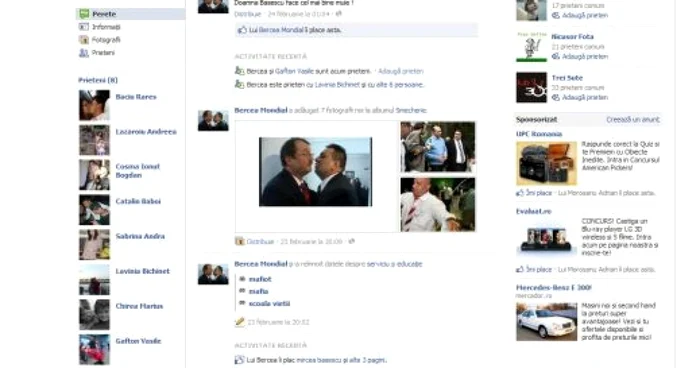Click the UPC Romania ad image
The image size is (700, 368).
click(546, 163)
